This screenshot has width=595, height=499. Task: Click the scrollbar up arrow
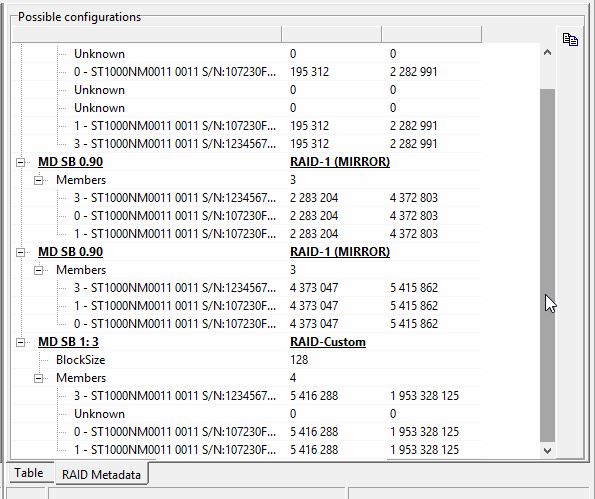pyautogui.click(x=547, y=52)
